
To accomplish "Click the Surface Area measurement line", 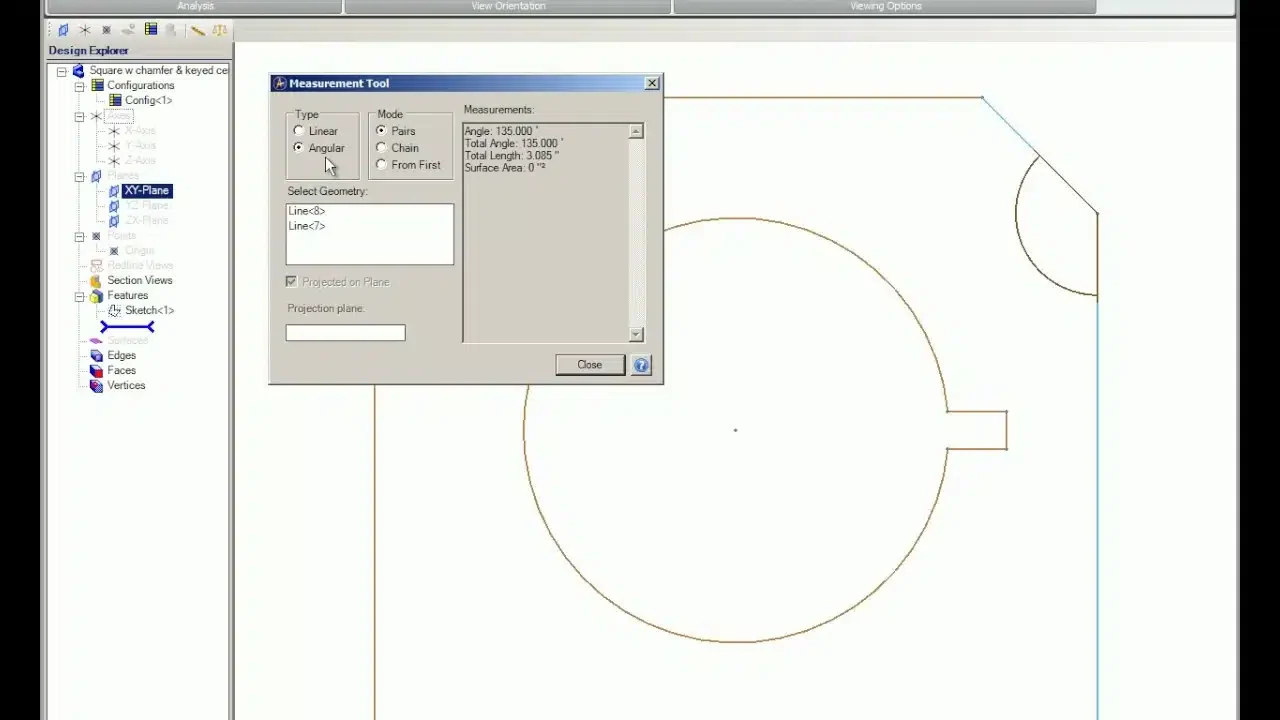I will click(505, 168).
